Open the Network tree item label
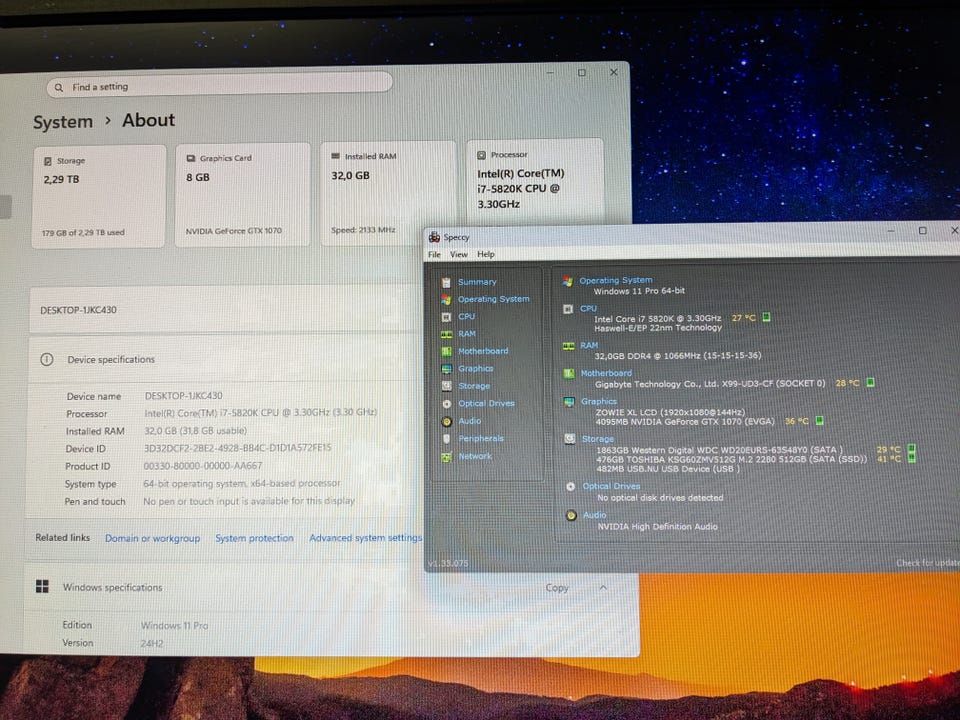 click(475, 456)
